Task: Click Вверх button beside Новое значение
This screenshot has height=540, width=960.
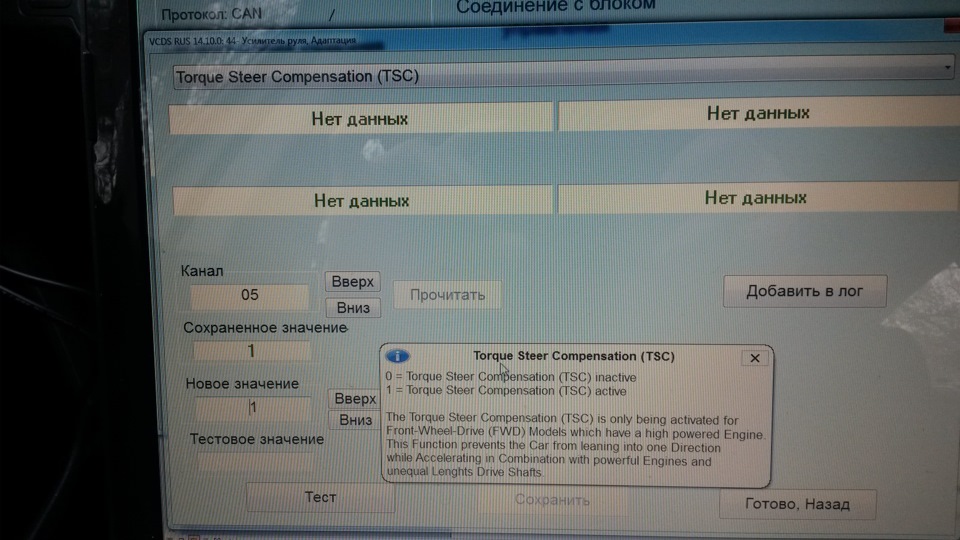Action: pyautogui.click(x=354, y=399)
